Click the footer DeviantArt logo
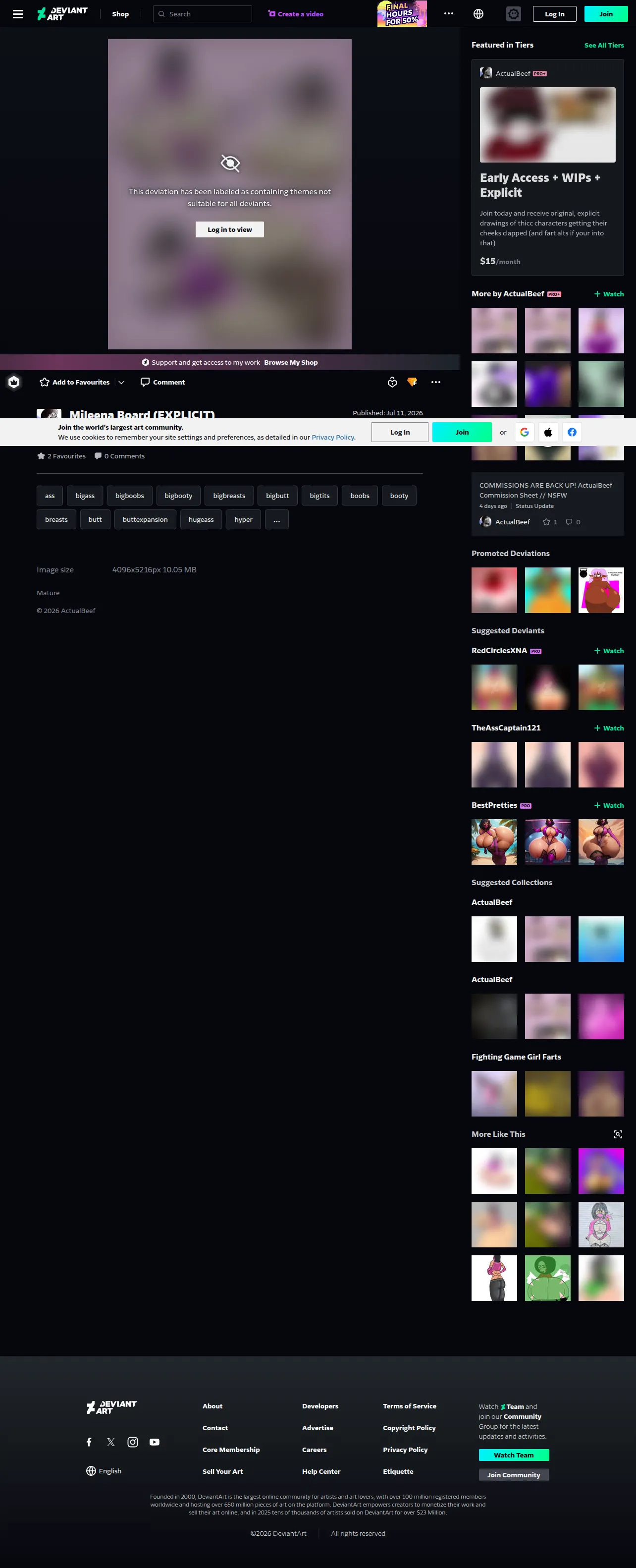This screenshot has width=636, height=1568. 111,1407
